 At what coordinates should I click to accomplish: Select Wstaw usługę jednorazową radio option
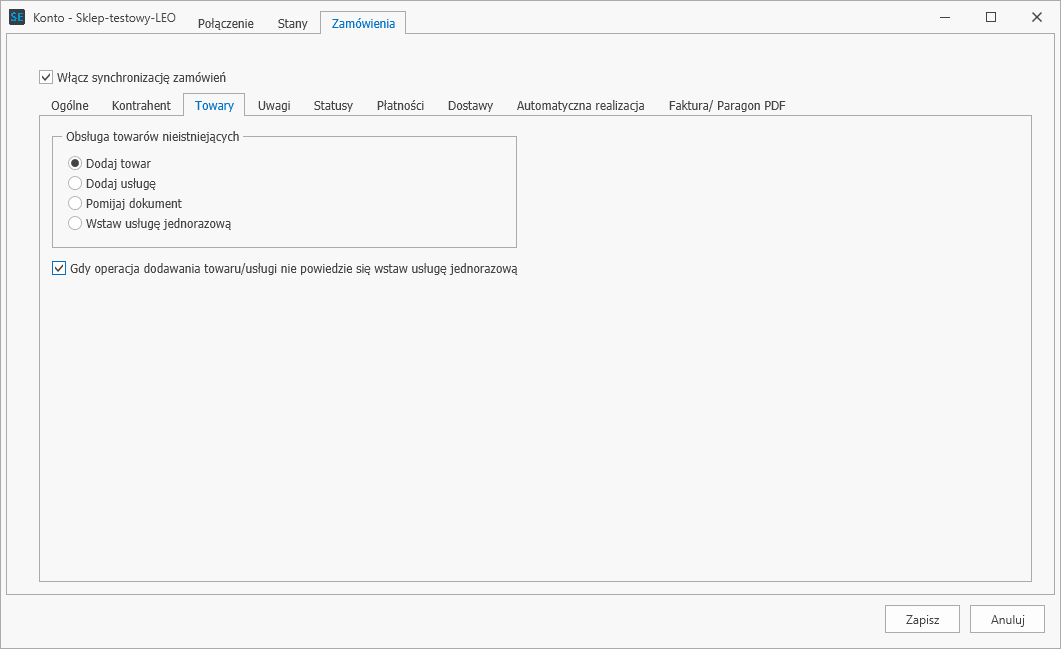click(x=75, y=223)
